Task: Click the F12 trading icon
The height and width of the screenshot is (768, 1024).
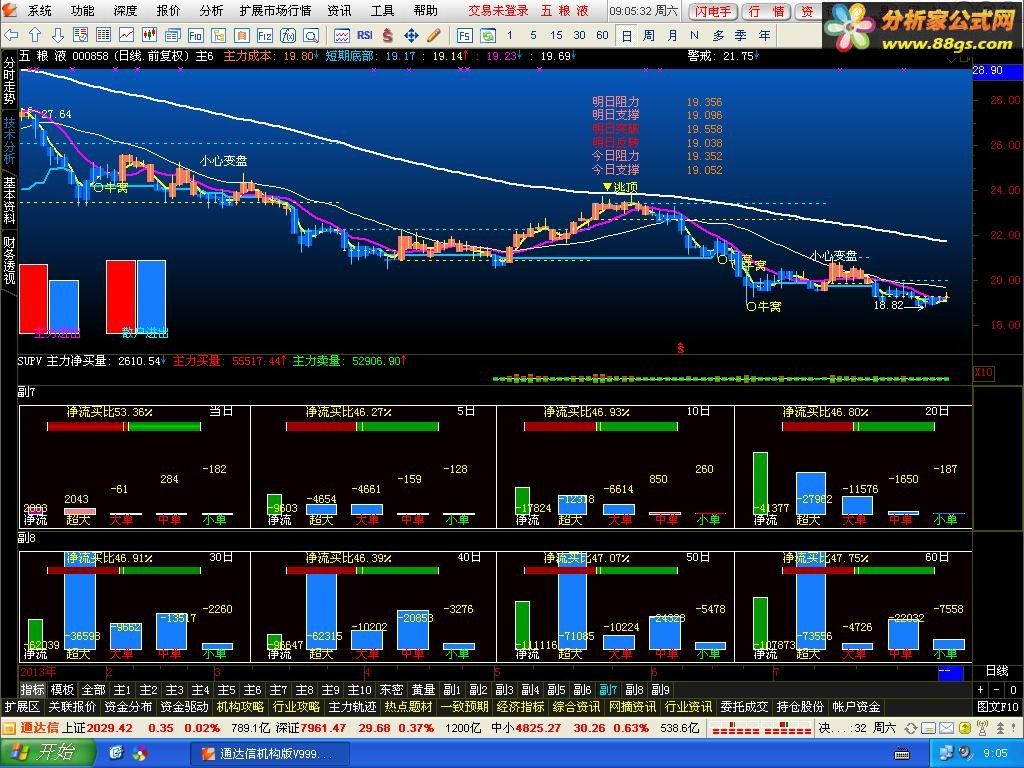Action: tap(264, 35)
